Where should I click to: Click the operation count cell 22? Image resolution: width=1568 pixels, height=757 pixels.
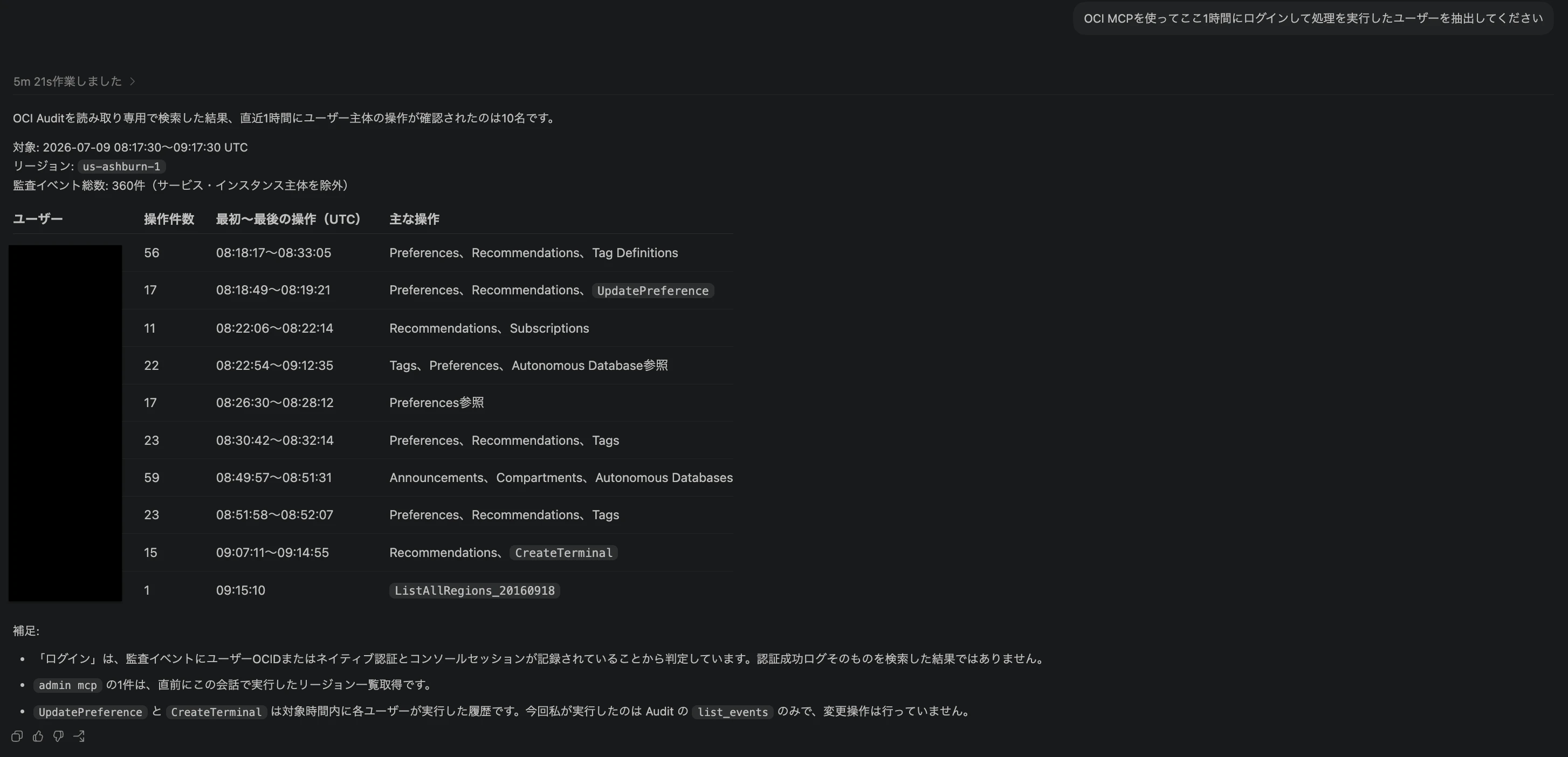coord(152,365)
